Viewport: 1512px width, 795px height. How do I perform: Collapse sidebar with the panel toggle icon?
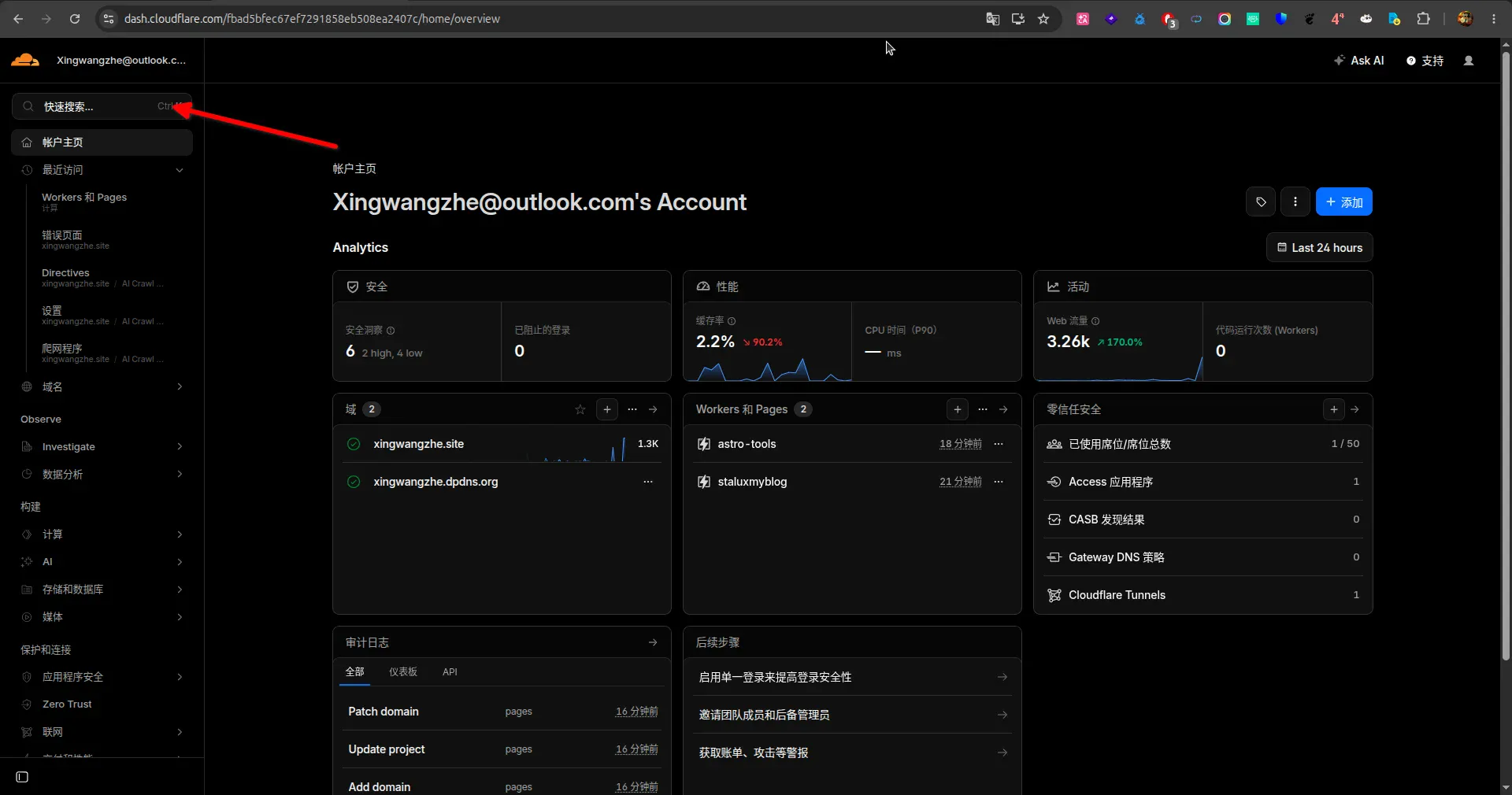(22, 777)
